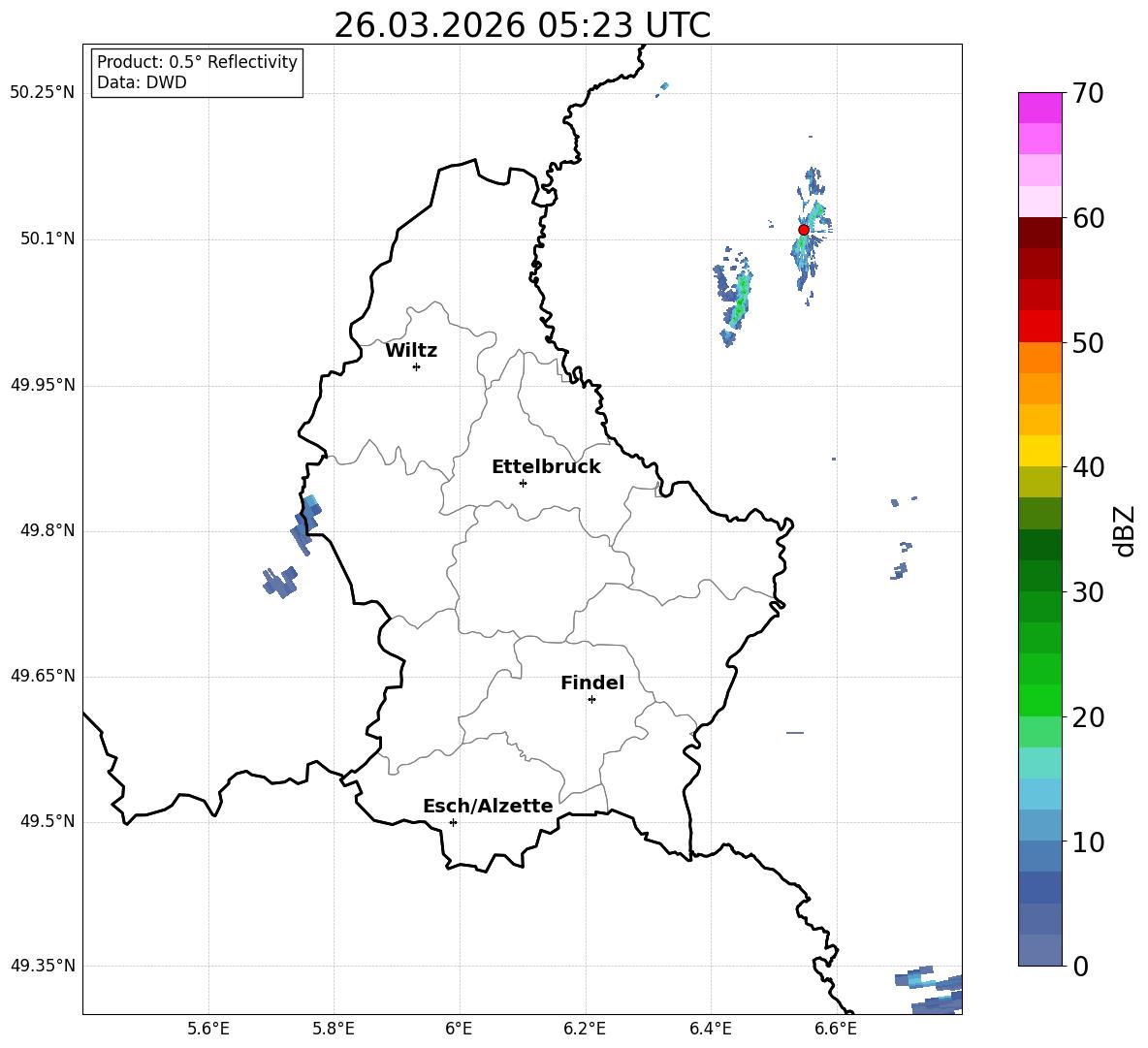1148x1048 pixels.
Task: Click the 6.6°E longitude label
Action: [x=836, y=1029]
